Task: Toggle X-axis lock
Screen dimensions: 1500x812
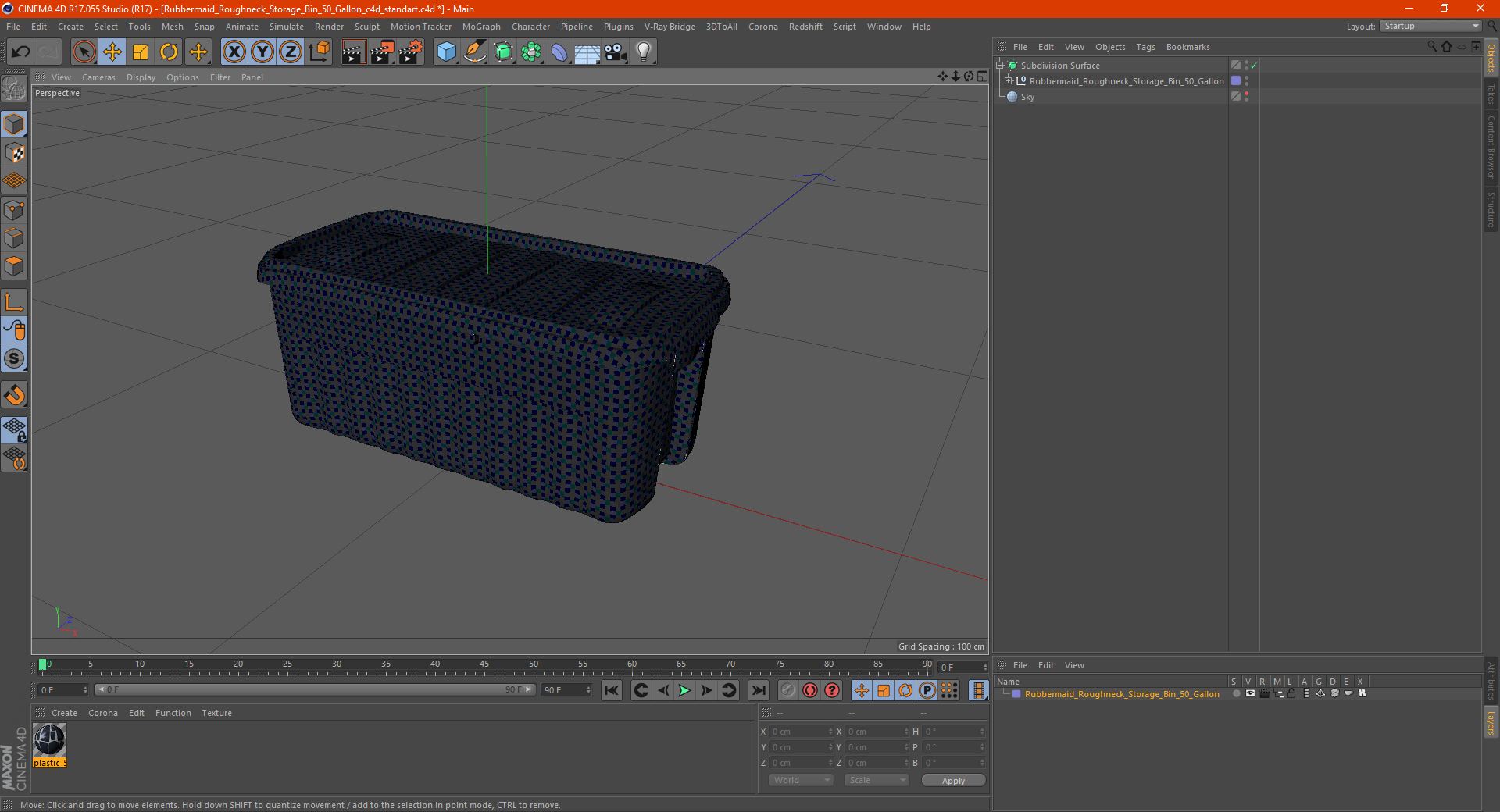Action: click(234, 52)
